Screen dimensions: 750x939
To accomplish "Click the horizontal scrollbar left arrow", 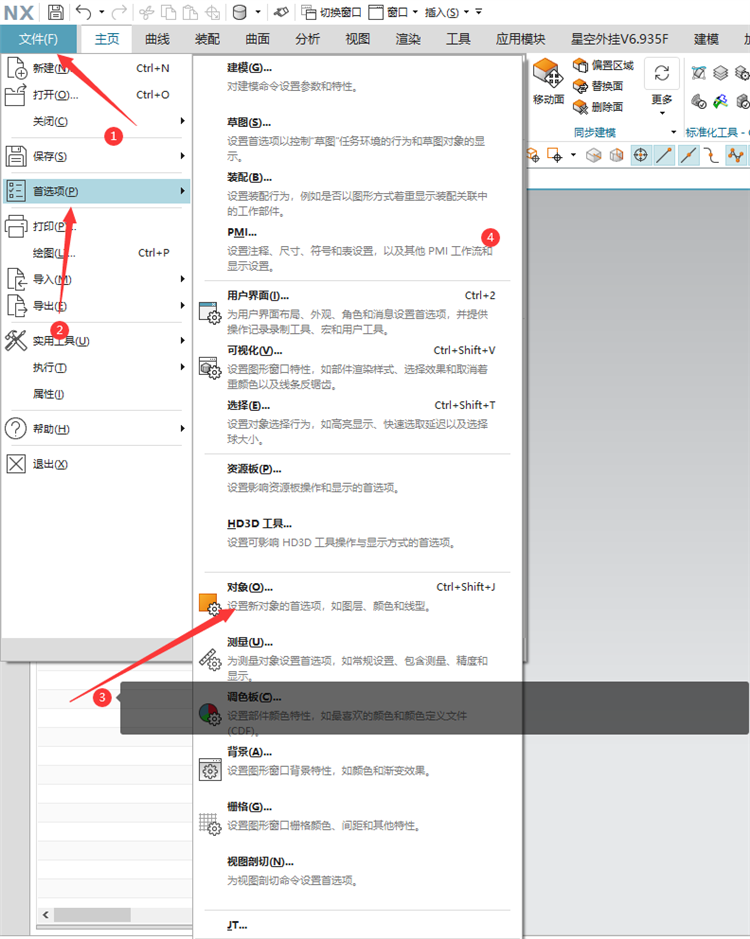I will click(46, 914).
